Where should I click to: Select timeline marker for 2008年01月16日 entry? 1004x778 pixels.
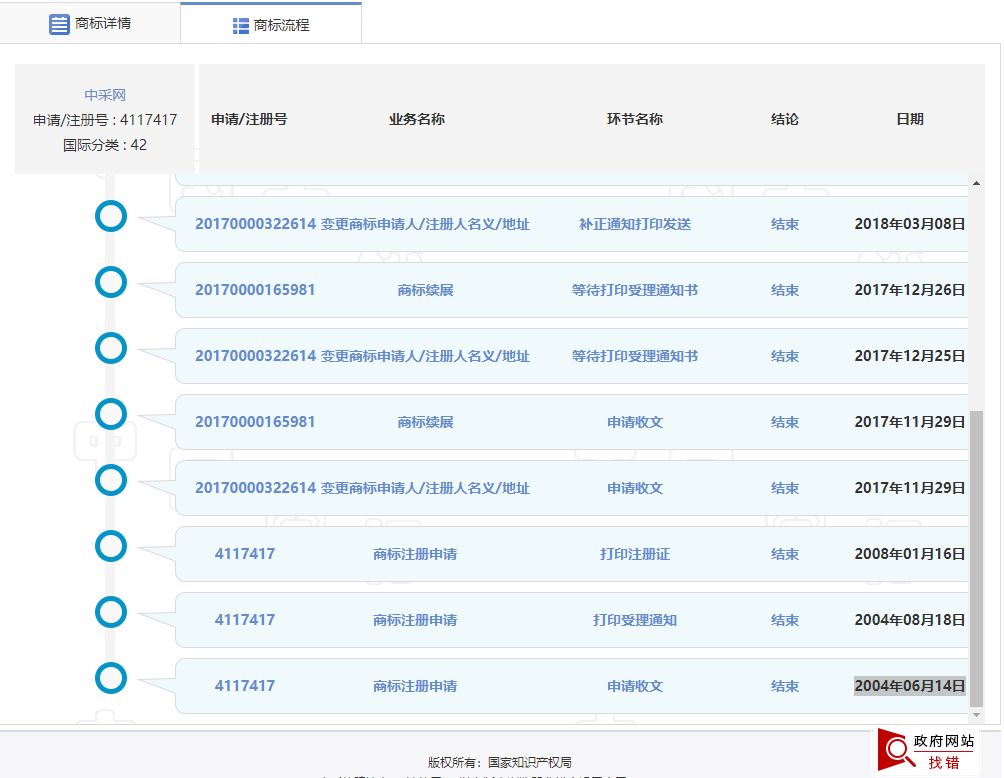(x=111, y=546)
